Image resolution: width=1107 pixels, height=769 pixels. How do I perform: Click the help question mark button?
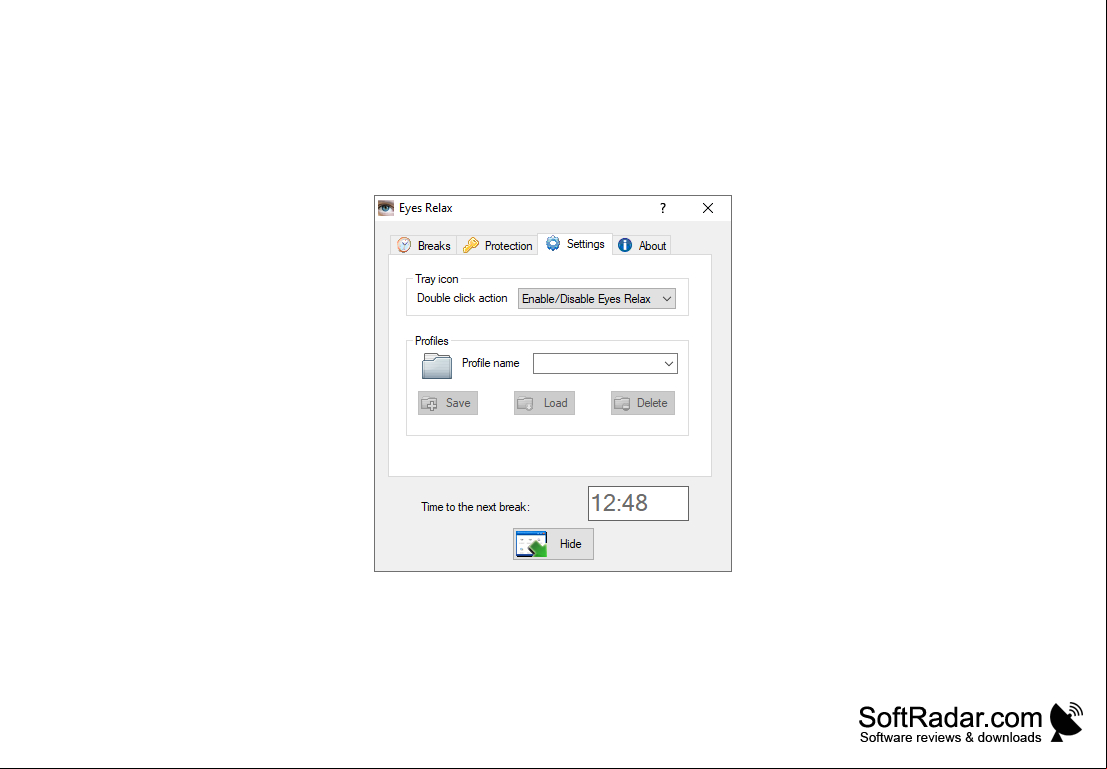click(x=662, y=208)
